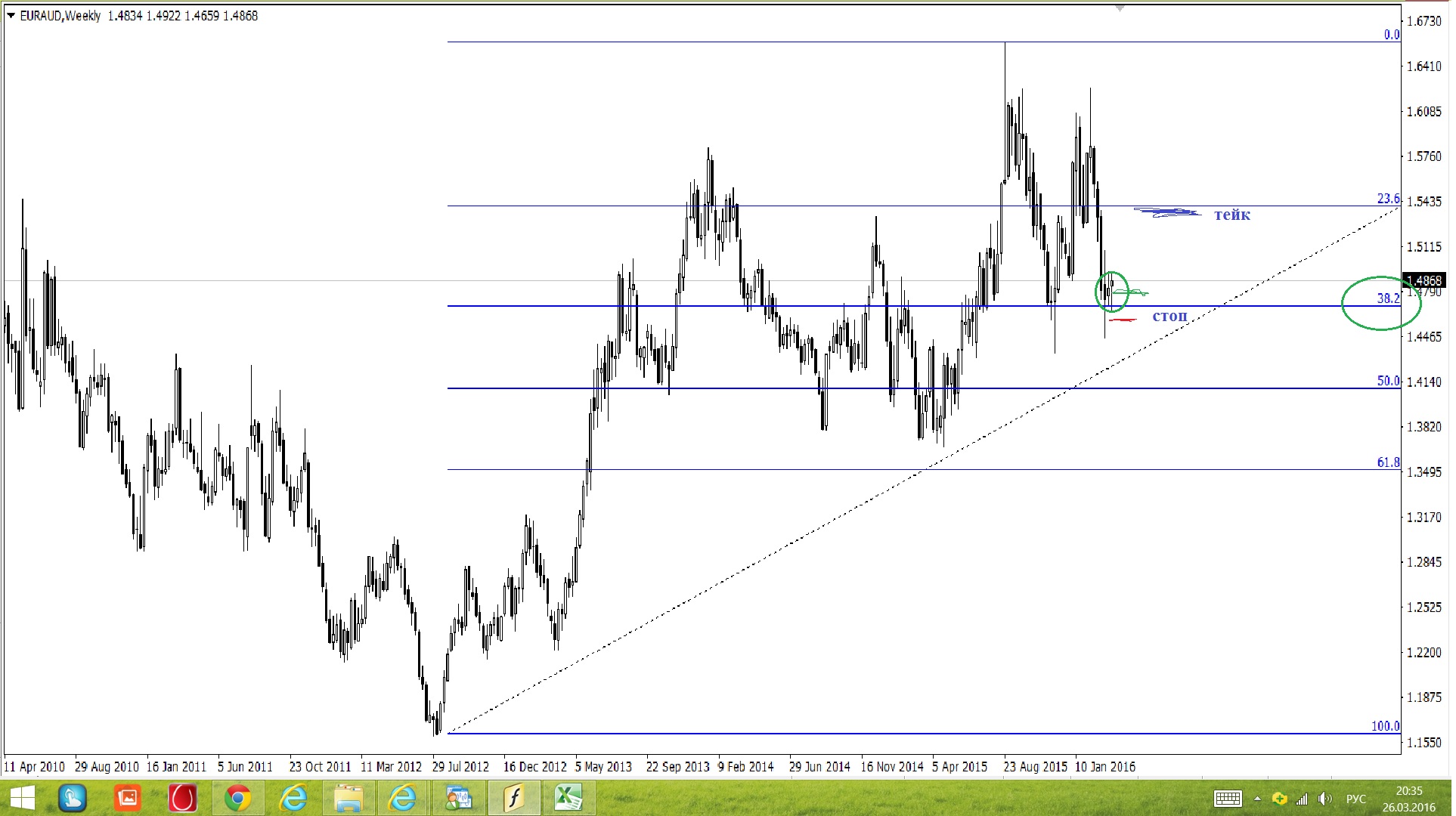Image resolution: width=1456 pixels, height=816 pixels.
Task: Select the 50.0 Fibonacci level label
Action: (x=1388, y=382)
